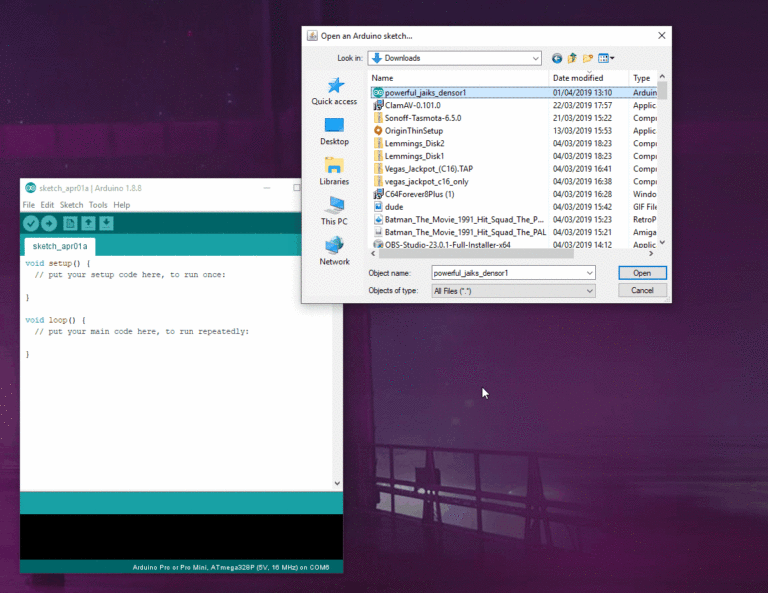Viewport: 768px width, 593px height.
Task: Select This PC in the places sidebar
Action: coord(334,210)
